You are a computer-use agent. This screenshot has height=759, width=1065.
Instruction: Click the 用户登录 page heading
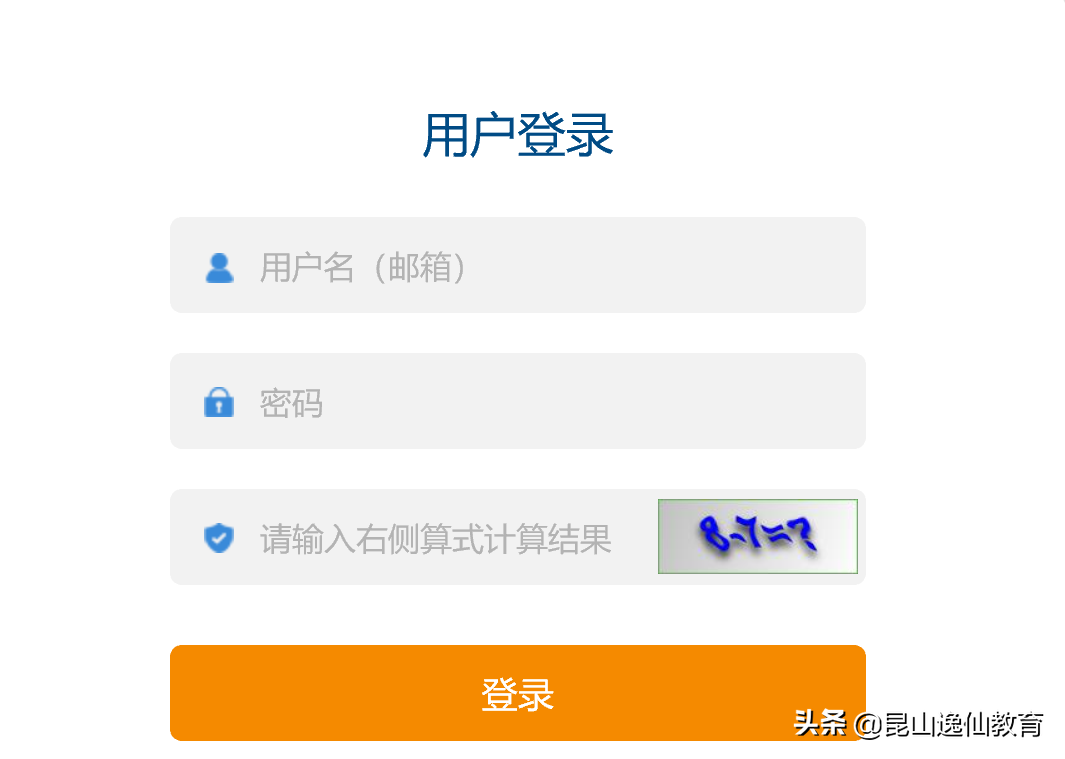pyautogui.click(x=518, y=135)
